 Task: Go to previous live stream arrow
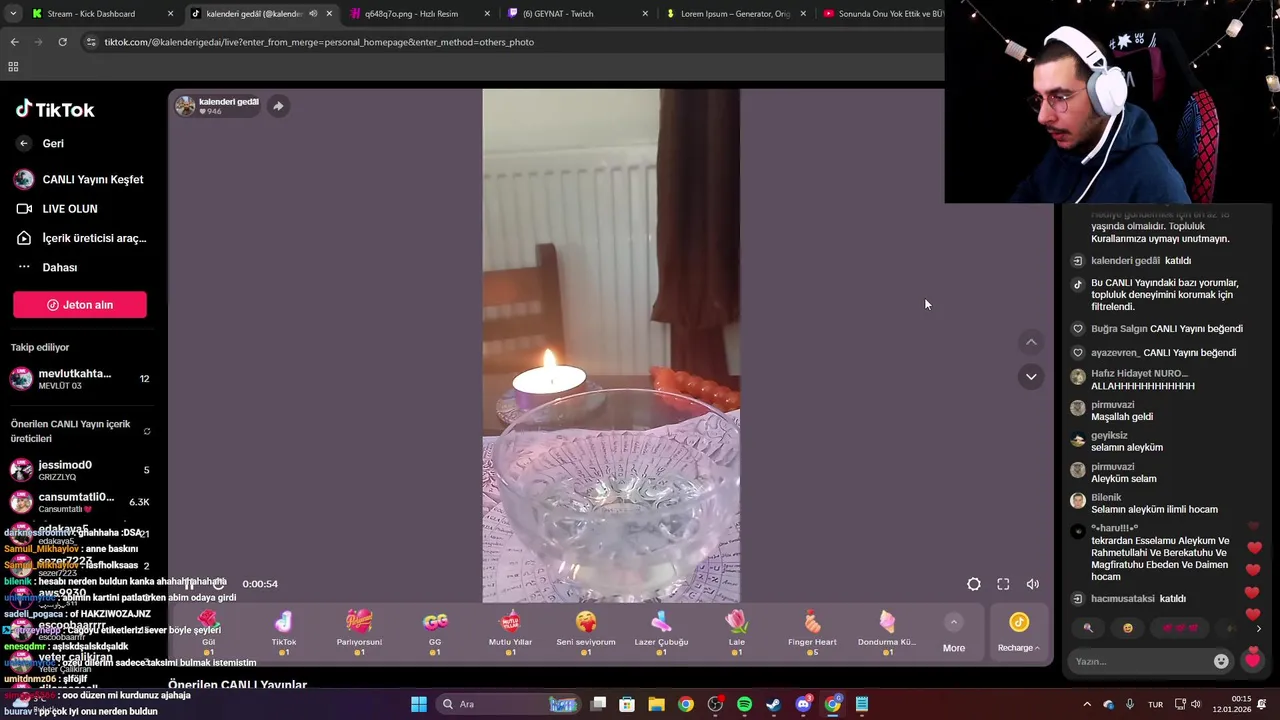point(1031,342)
